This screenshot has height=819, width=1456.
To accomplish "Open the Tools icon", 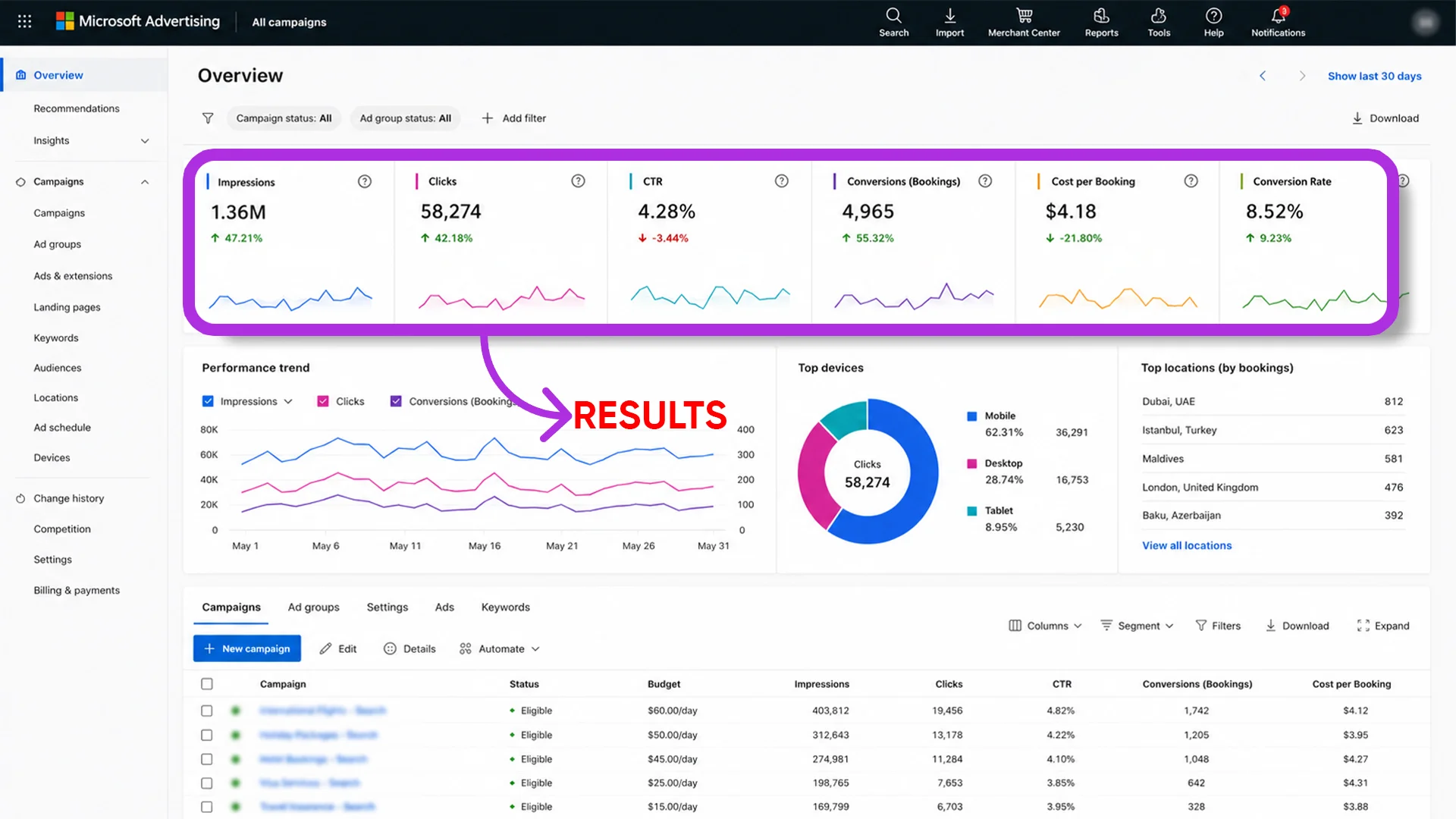I will (1159, 15).
